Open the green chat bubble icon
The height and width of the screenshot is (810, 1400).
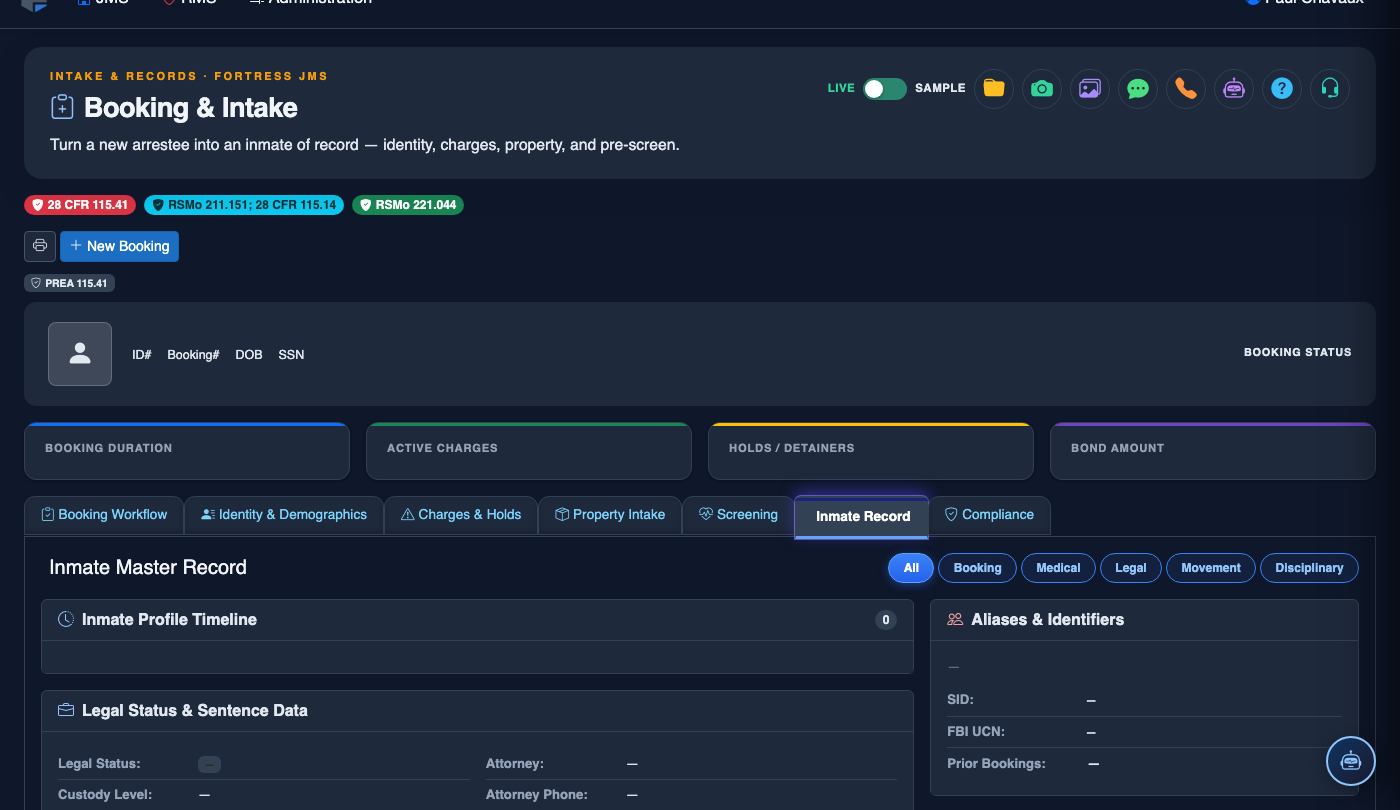(x=1138, y=88)
